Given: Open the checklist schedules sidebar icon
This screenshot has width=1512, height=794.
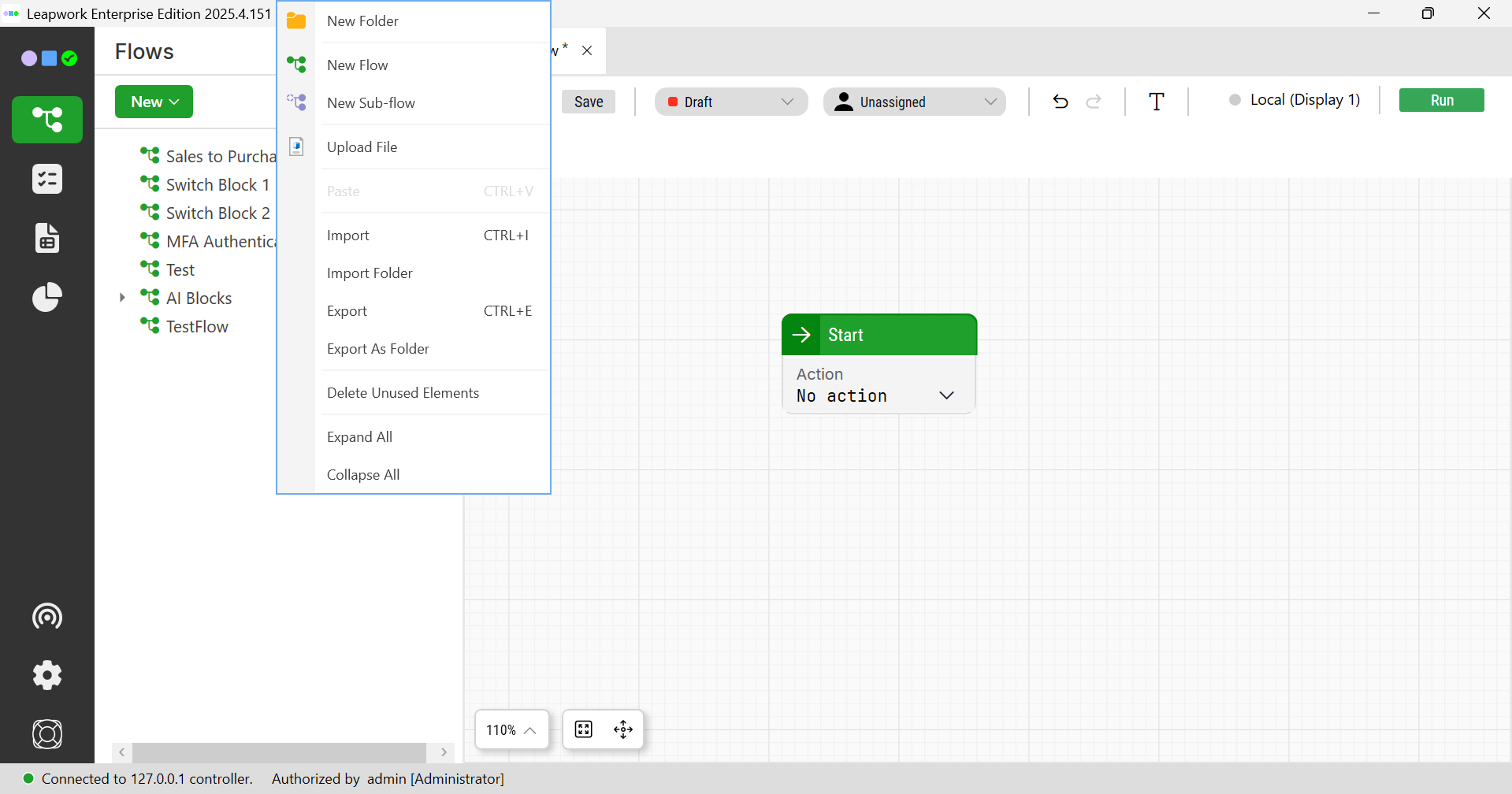Looking at the screenshot, I should point(47,180).
